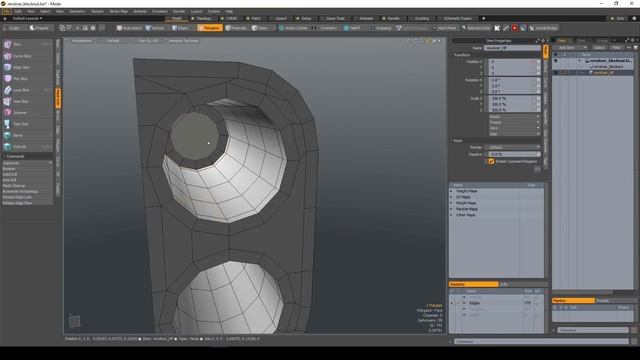
Task: Expand the Morph Maps list
Action: point(452,203)
